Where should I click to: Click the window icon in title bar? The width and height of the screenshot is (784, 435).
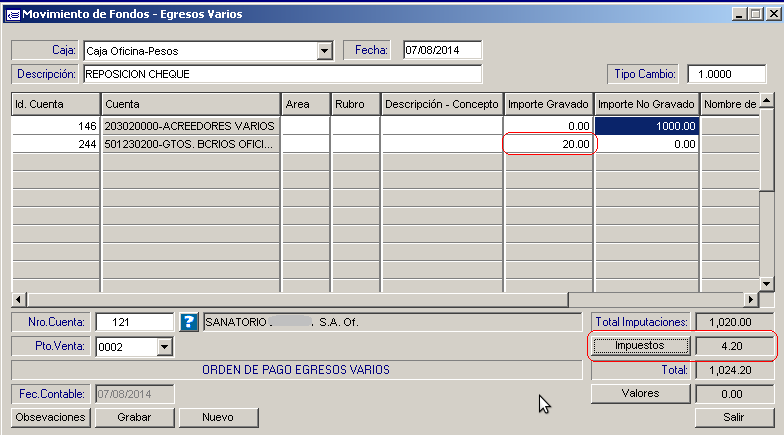click(12, 14)
